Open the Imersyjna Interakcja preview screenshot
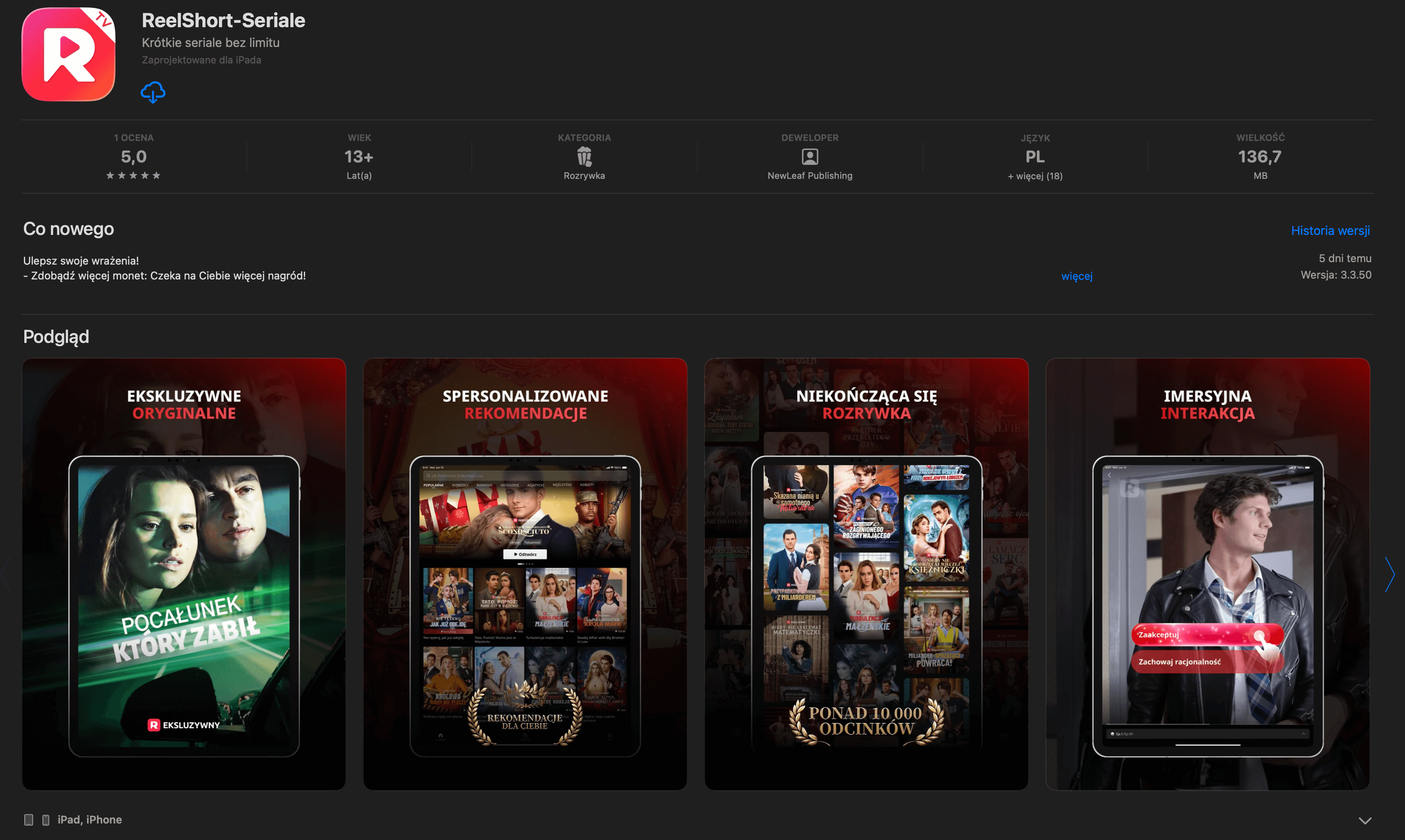 pyautogui.click(x=1208, y=573)
